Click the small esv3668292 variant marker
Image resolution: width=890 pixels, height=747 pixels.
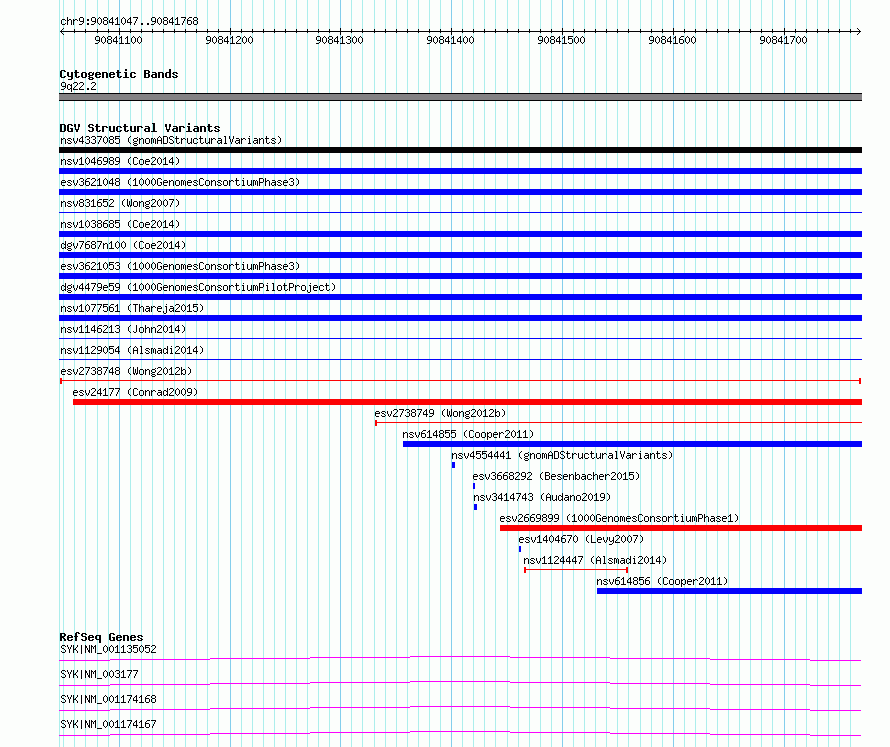tap(474, 486)
